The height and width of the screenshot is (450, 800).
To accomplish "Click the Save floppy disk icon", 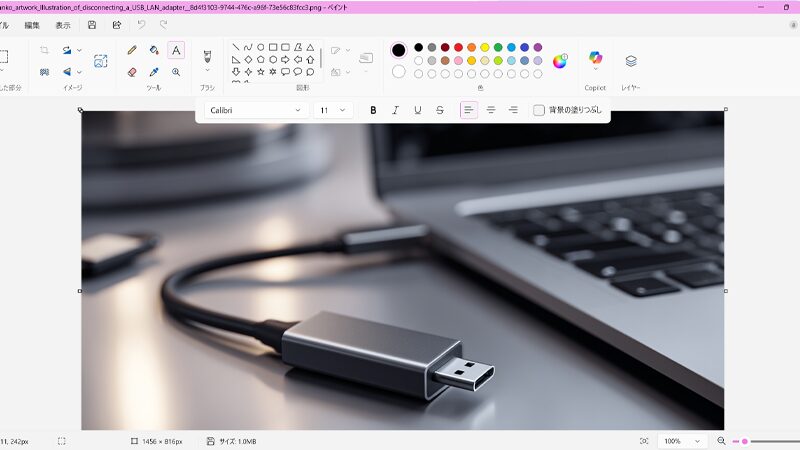I will coord(92,24).
